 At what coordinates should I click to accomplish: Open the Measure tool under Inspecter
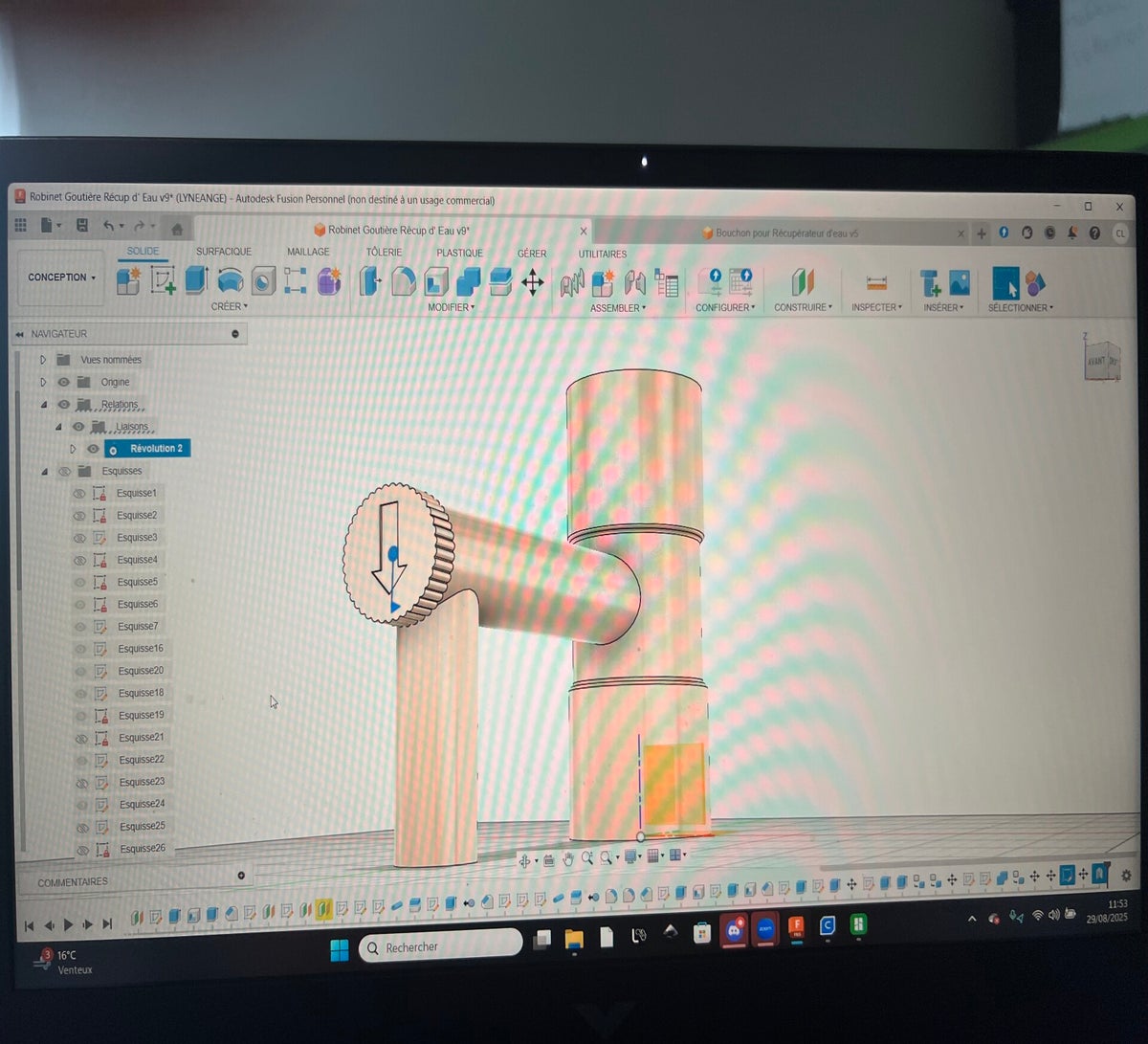[x=876, y=283]
